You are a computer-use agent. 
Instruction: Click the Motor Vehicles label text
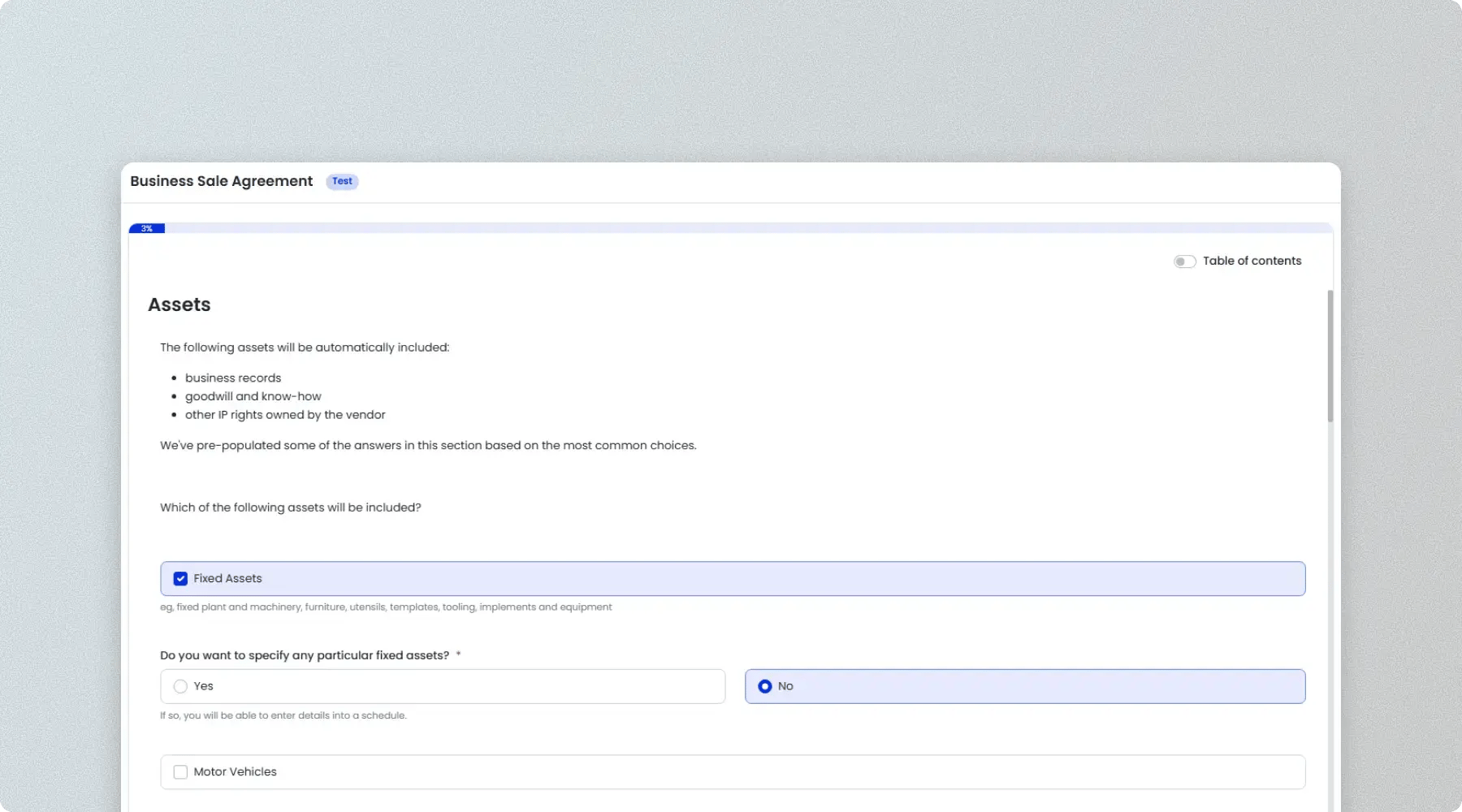pyautogui.click(x=235, y=772)
